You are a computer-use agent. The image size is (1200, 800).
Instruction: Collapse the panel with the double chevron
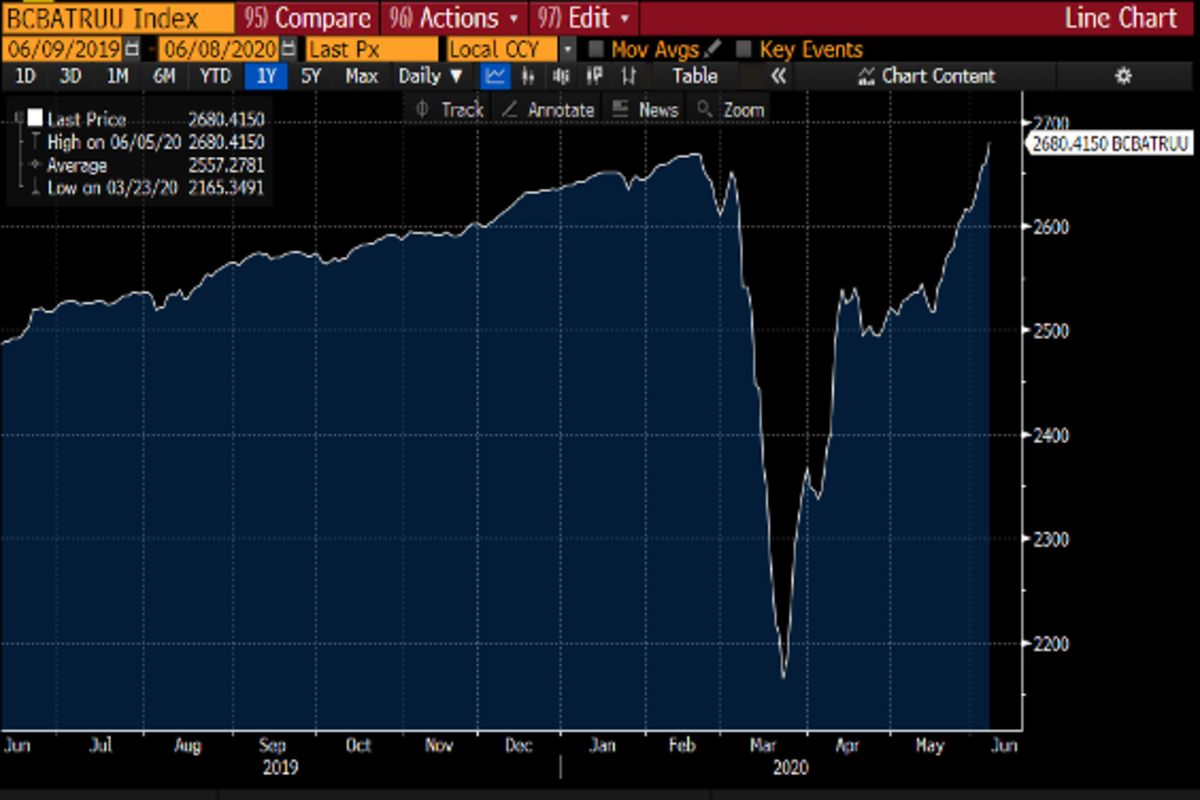778,76
